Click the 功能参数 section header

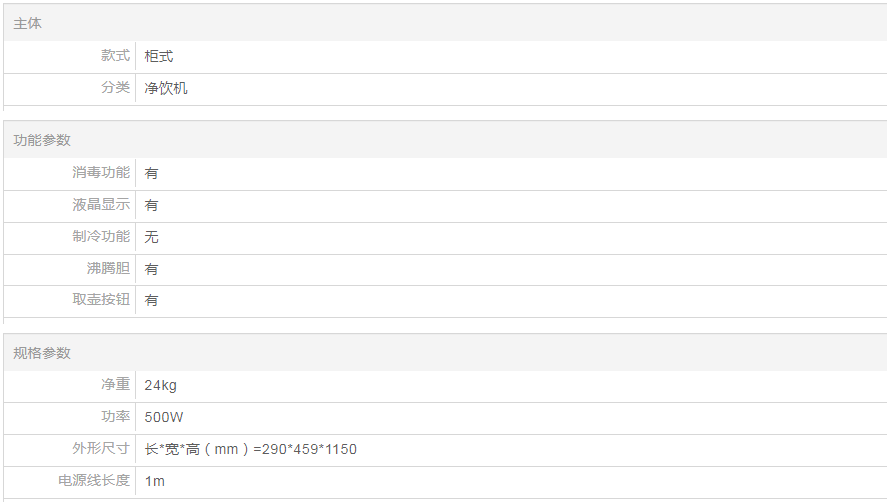point(42,140)
